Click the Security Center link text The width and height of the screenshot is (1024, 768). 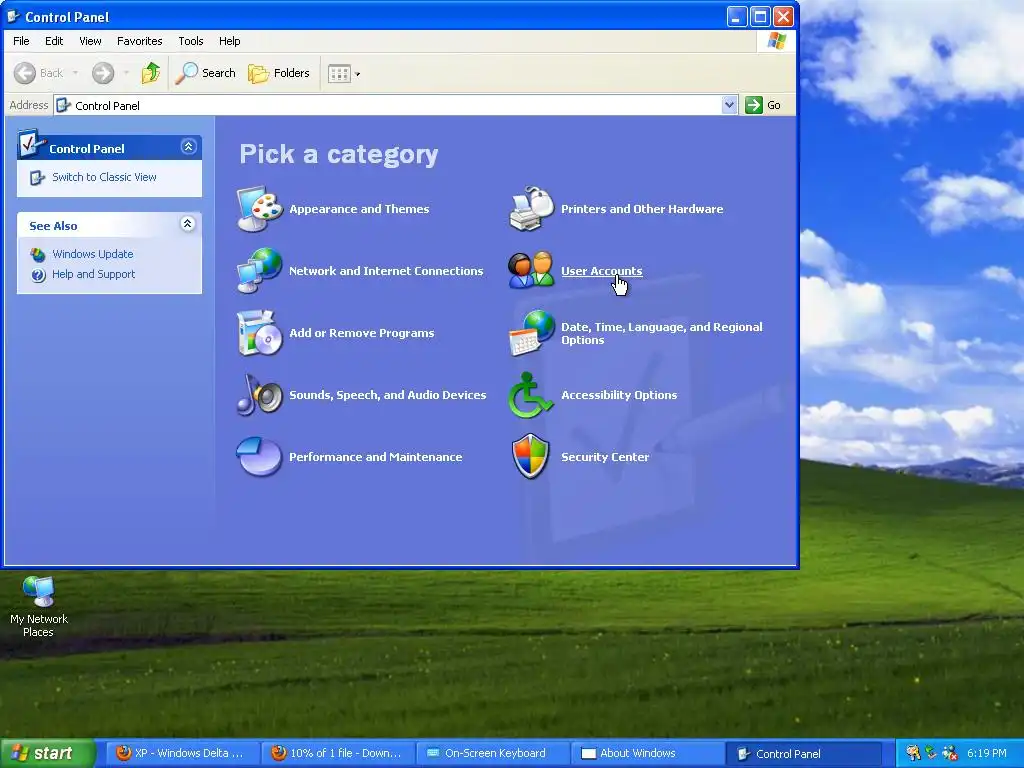605,457
